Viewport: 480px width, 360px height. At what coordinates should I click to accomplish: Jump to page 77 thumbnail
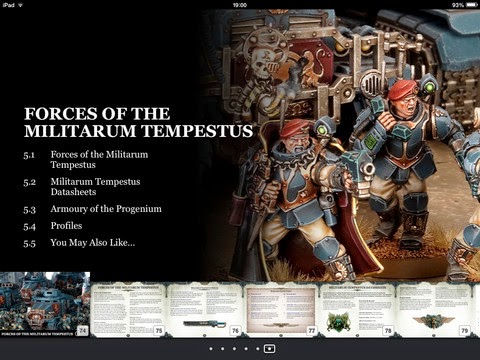[281, 310]
